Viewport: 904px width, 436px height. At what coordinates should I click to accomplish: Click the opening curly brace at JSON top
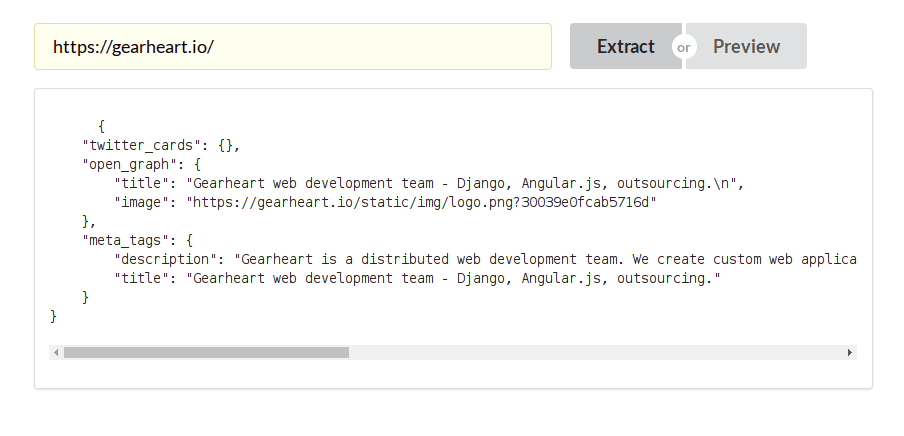pos(102,126)
